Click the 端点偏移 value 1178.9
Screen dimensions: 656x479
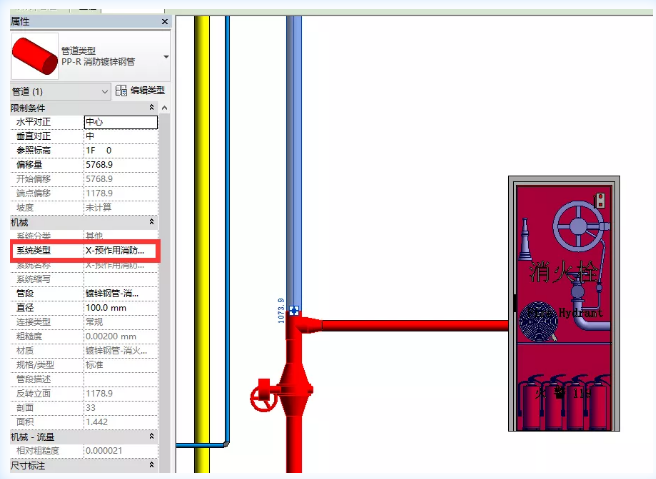[x=121, y=193]
